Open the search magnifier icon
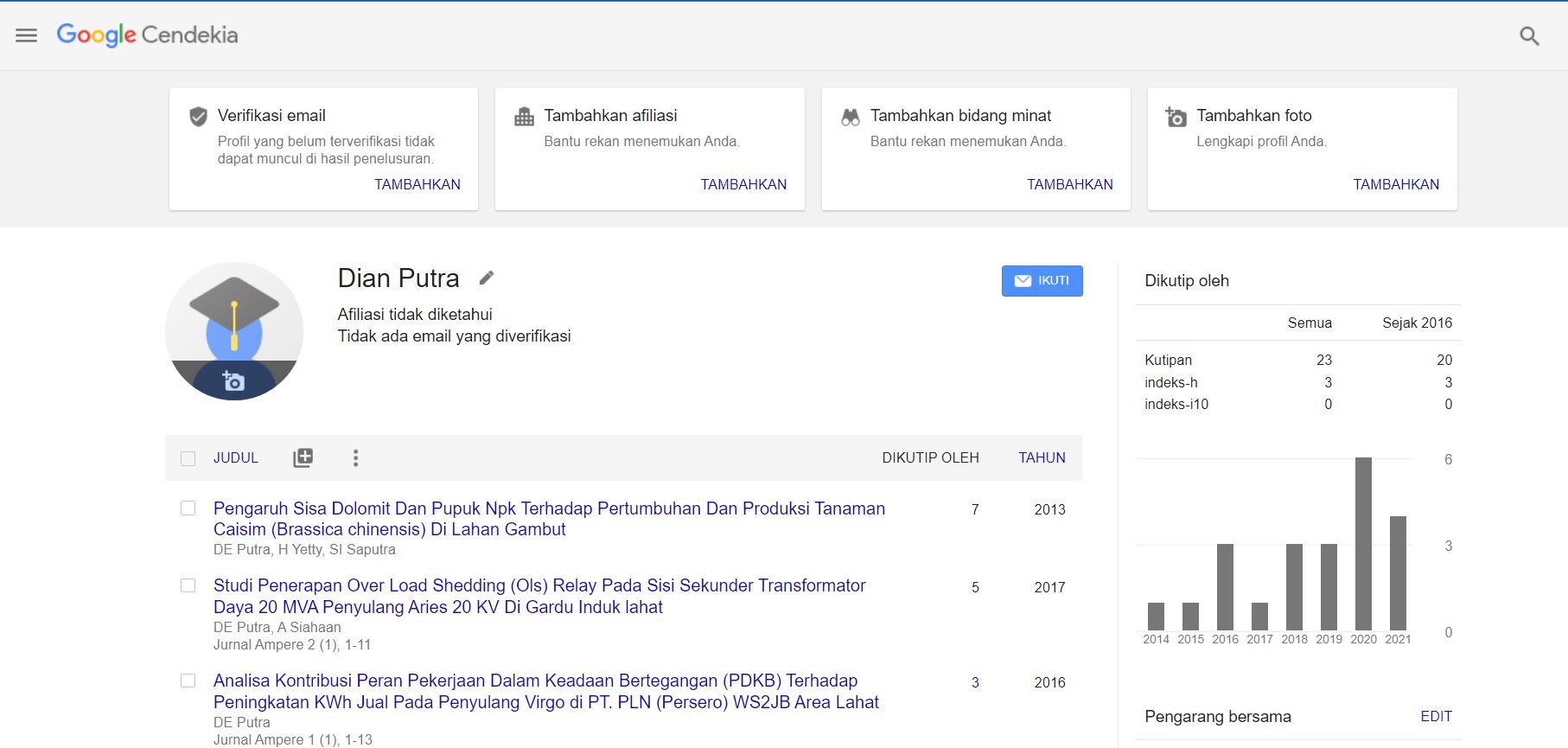 tap(1529, 35)
